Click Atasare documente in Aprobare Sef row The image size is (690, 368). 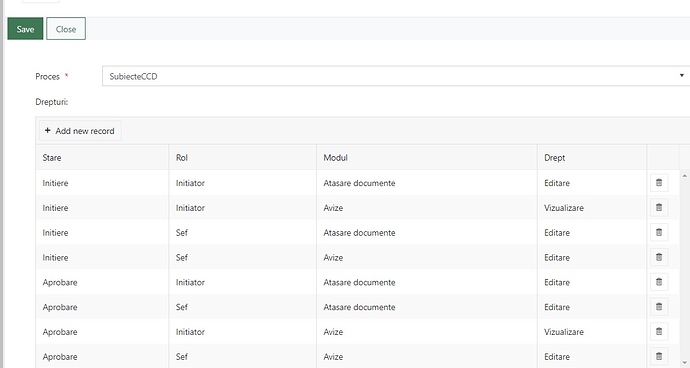click(359, 307)
